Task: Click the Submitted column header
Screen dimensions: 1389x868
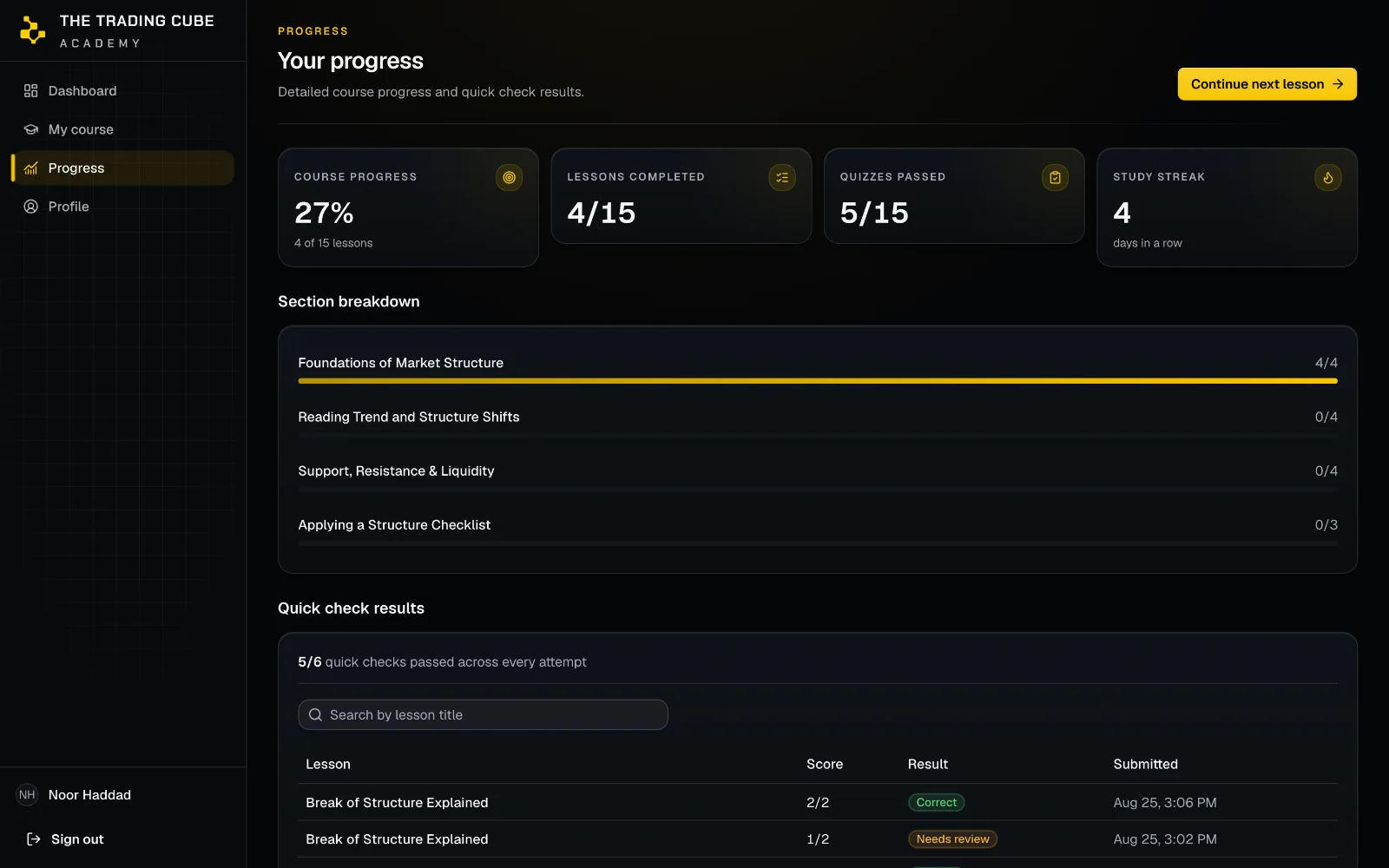Action: [x=1145, y=765]
